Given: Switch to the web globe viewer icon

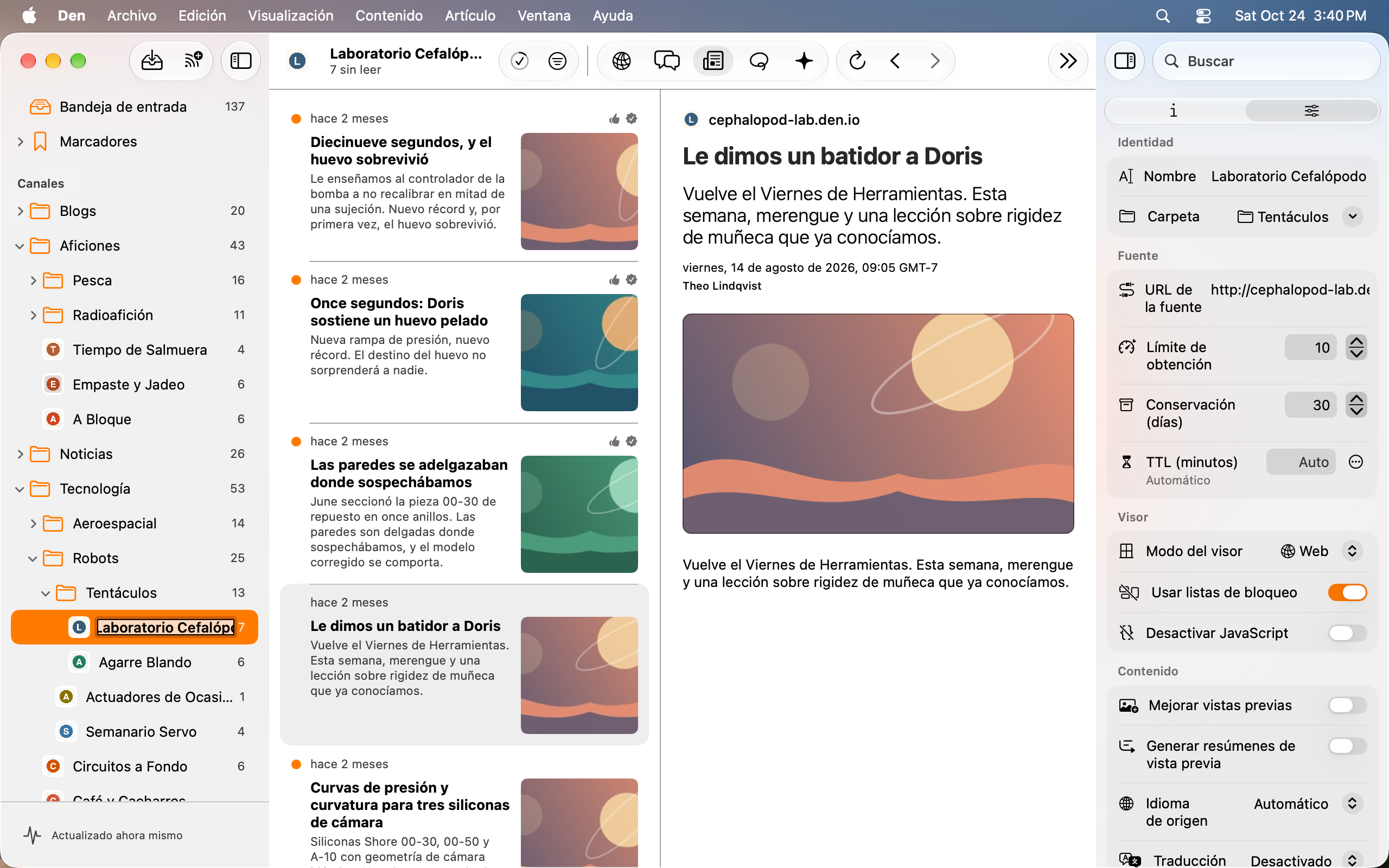Looking at the screenshot, I should [x=622, y=60].
